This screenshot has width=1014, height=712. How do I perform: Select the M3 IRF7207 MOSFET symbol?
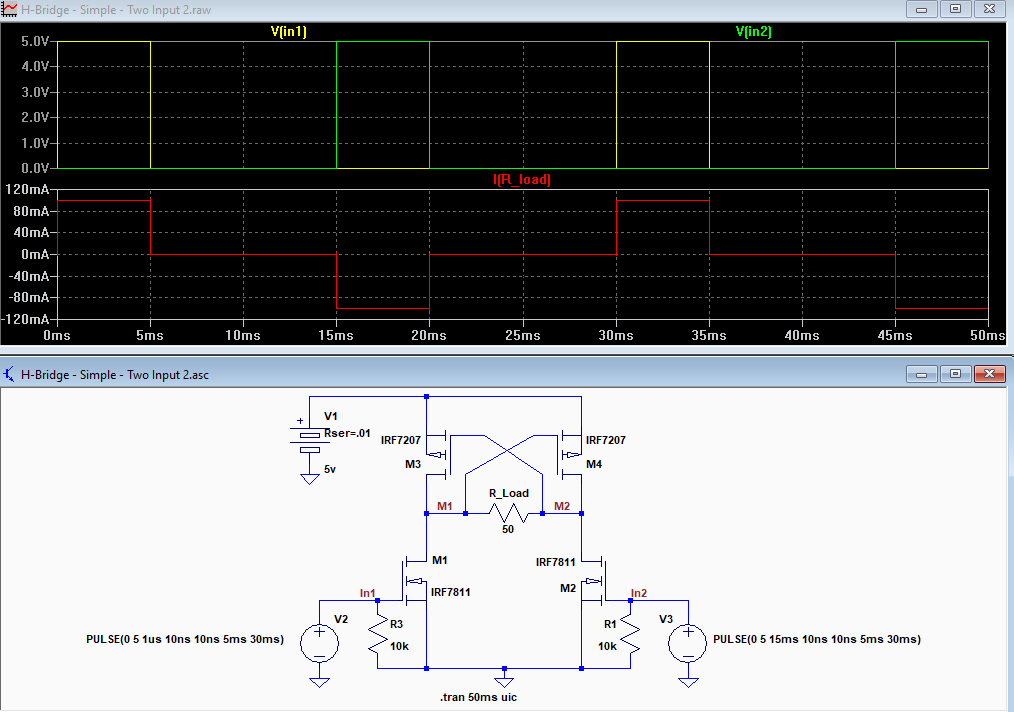point(438,454)
